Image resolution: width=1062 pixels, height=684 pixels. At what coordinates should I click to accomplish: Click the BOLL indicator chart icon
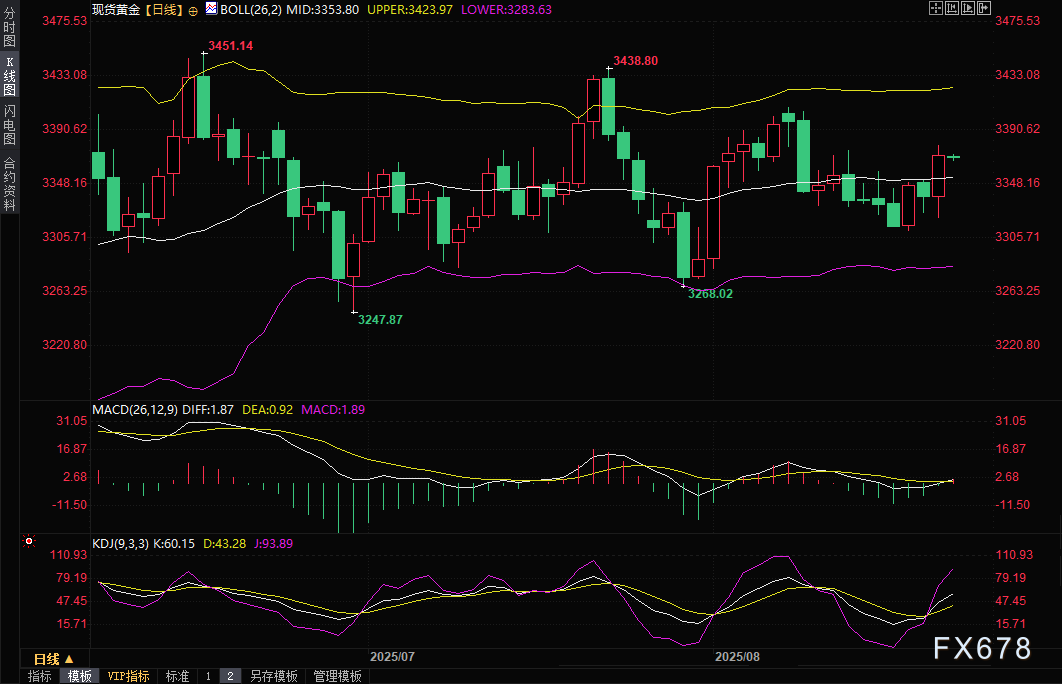click(x=209, y=9)
